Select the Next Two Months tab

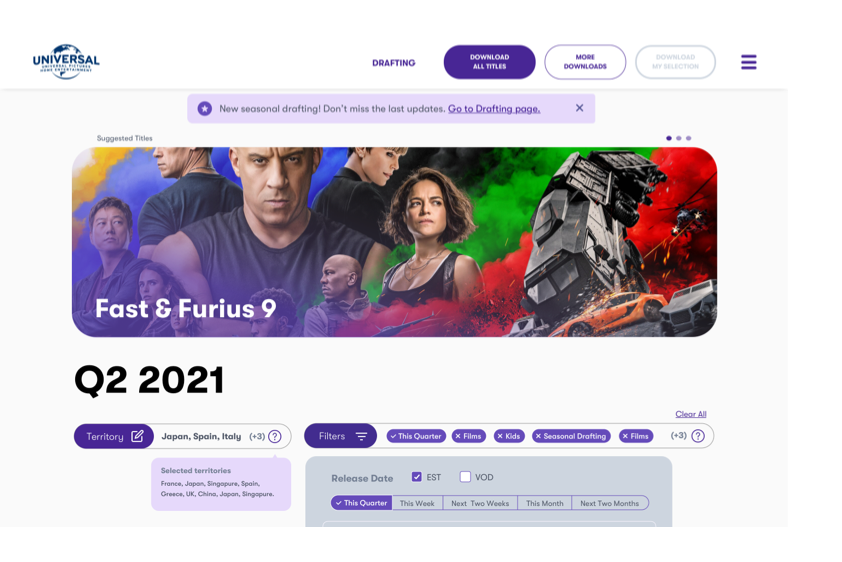610,503
